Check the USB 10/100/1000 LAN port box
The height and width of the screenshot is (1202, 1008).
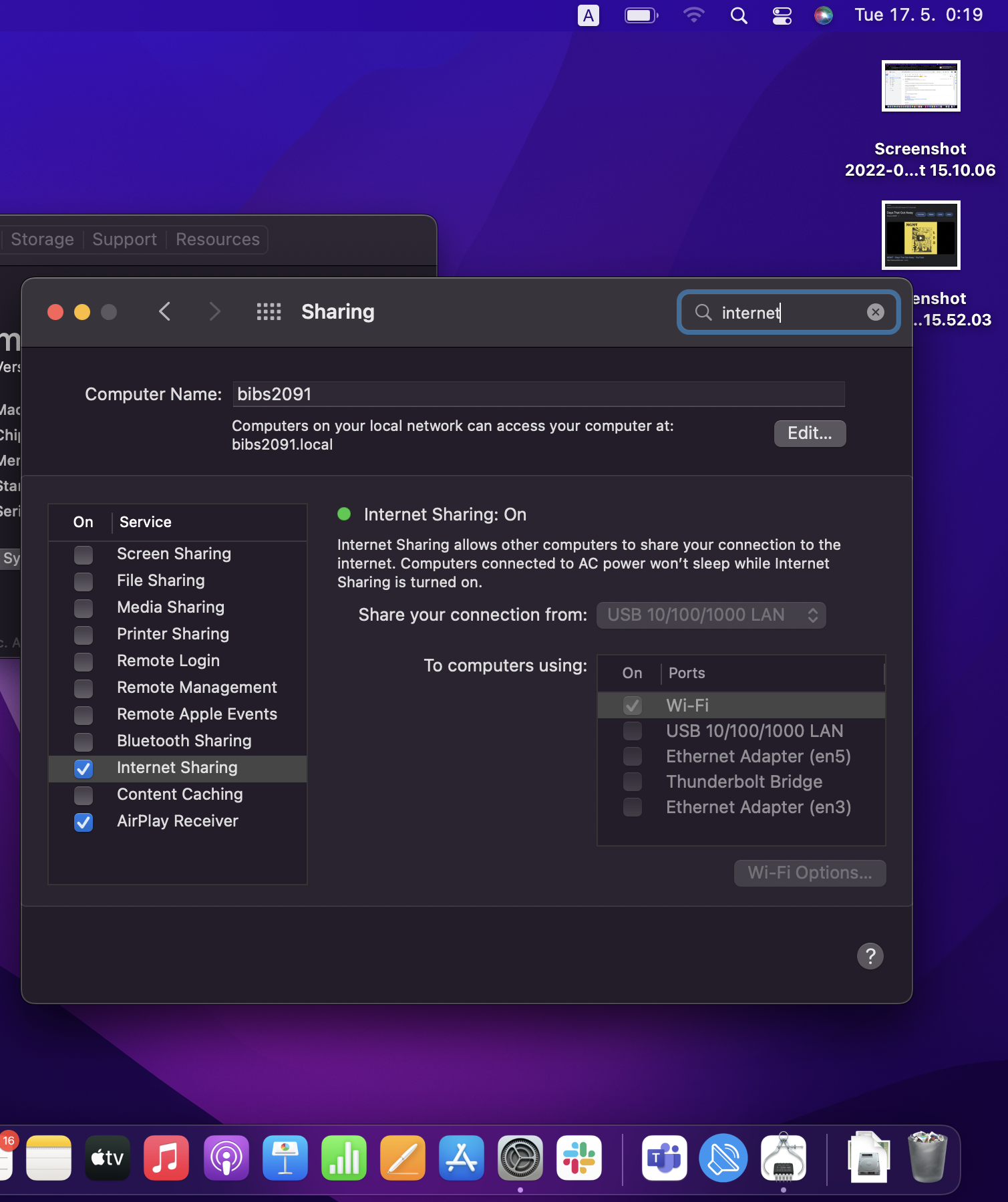[633, 731]
